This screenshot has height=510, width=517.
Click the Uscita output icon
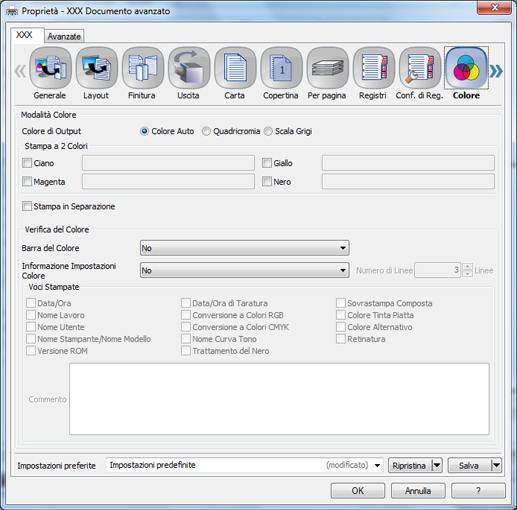(x=189, y=69)
